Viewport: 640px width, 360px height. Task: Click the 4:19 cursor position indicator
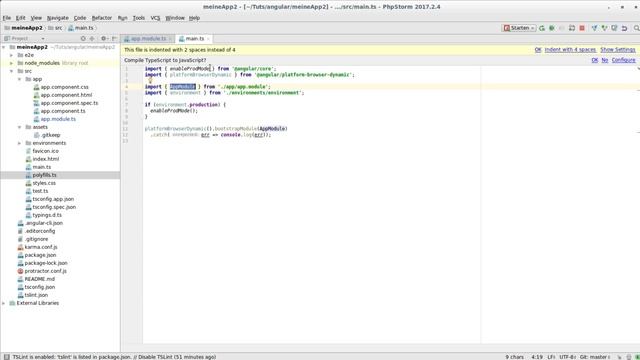pyautogui.click(x=537, y=357)
